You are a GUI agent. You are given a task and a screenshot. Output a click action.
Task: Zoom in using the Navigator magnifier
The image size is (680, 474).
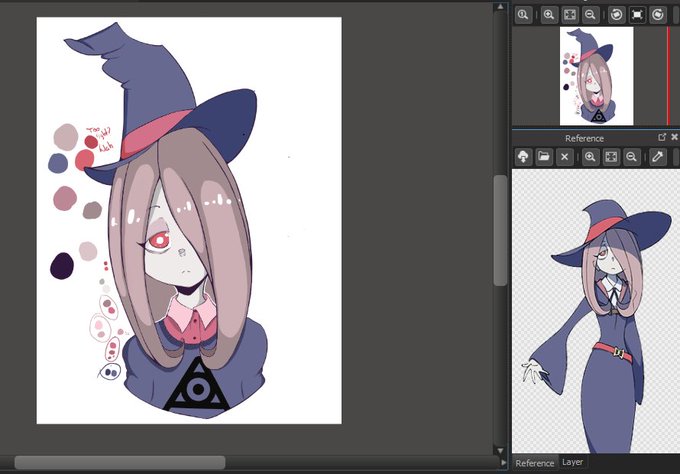[549, 15]
